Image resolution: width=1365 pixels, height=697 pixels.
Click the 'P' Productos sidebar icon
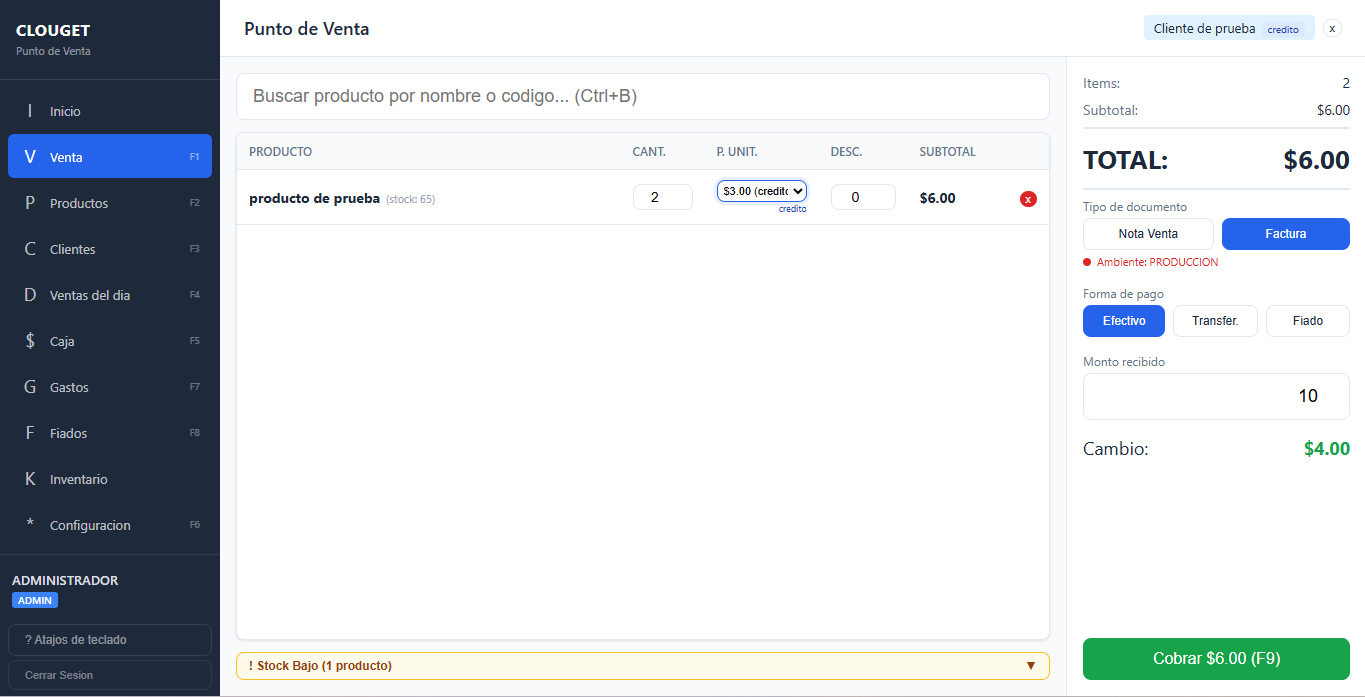click(30, 203)
